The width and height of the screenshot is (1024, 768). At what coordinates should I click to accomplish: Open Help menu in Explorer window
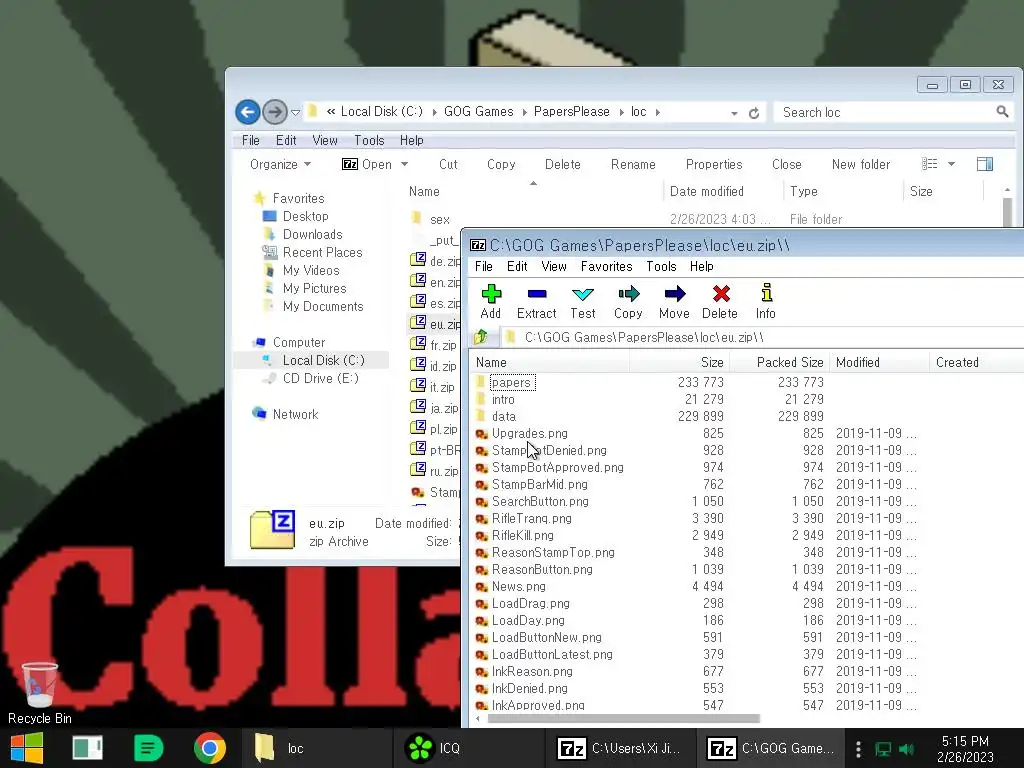[x=411, y=140]
